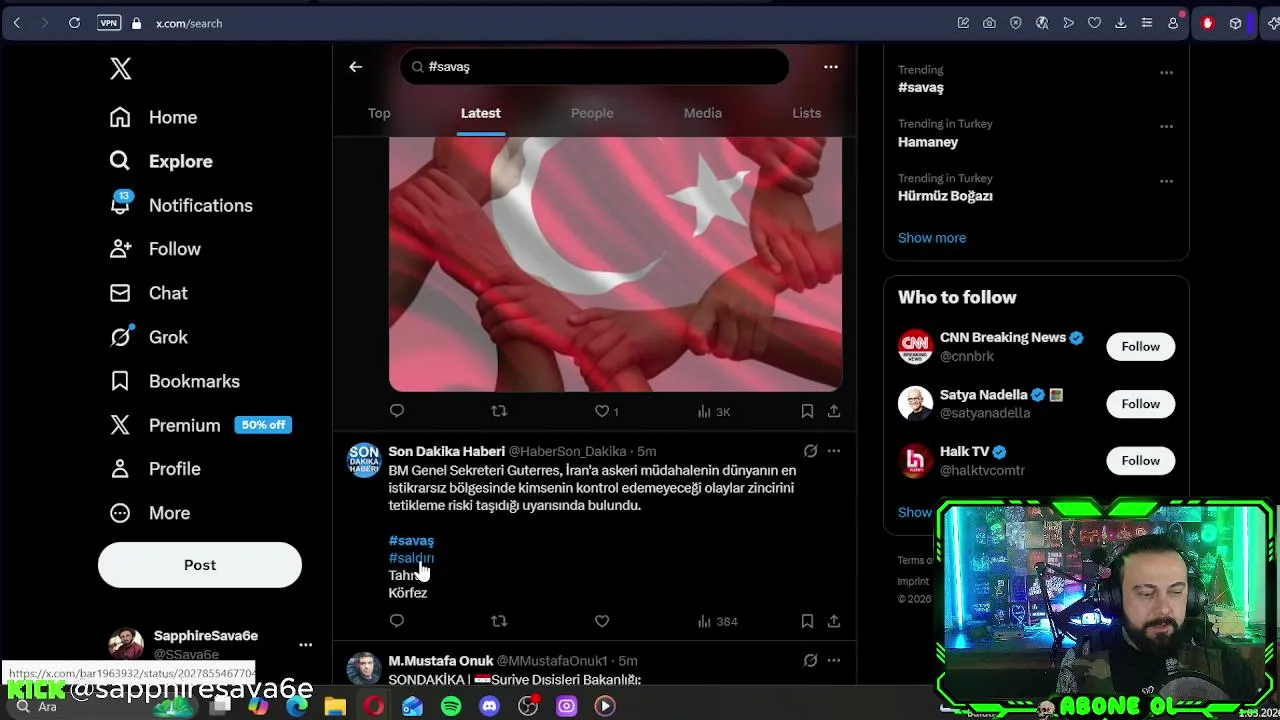Open Chat in the sidebar
The width and height of the screenshot is (1280, 720).
click(148, 293)
